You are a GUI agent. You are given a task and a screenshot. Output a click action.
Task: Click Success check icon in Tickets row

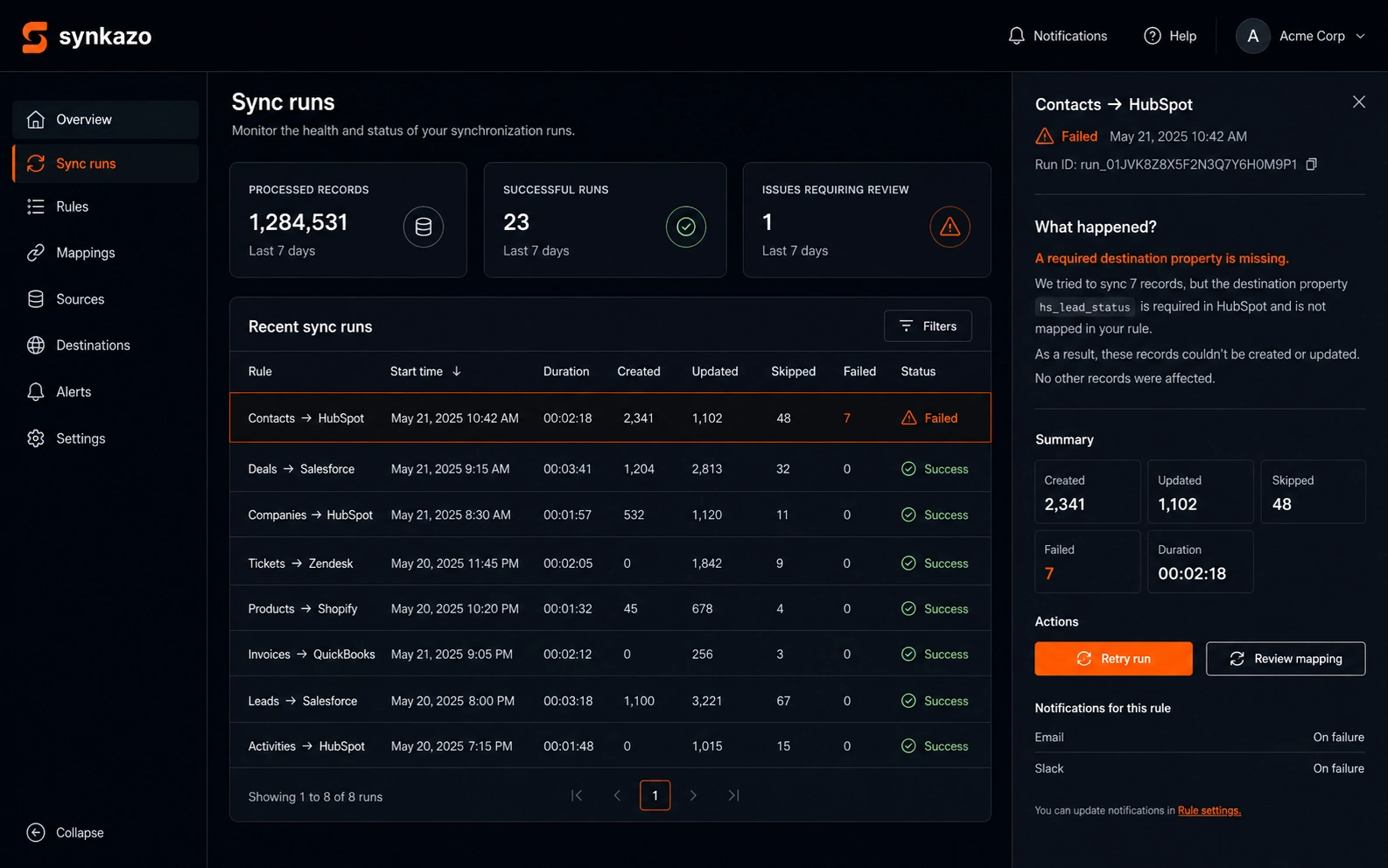tap(908, 563)
